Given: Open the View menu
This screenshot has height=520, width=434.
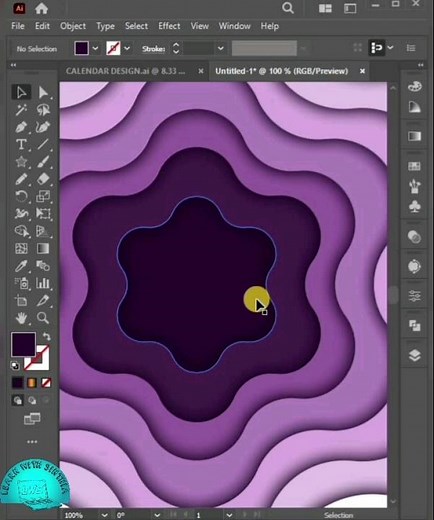Looking at the screenshot, I should pyautogui.click(x=200, y=26).
